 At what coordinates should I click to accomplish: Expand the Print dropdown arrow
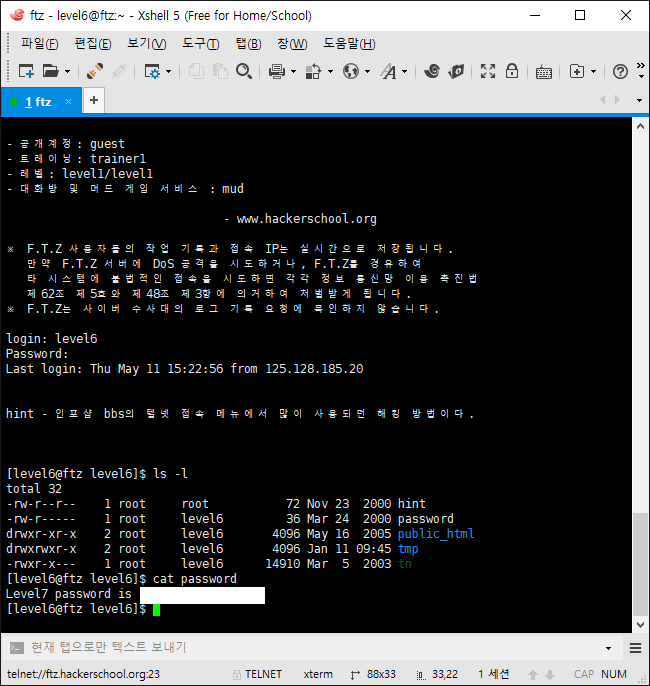(x=294, y=71)
